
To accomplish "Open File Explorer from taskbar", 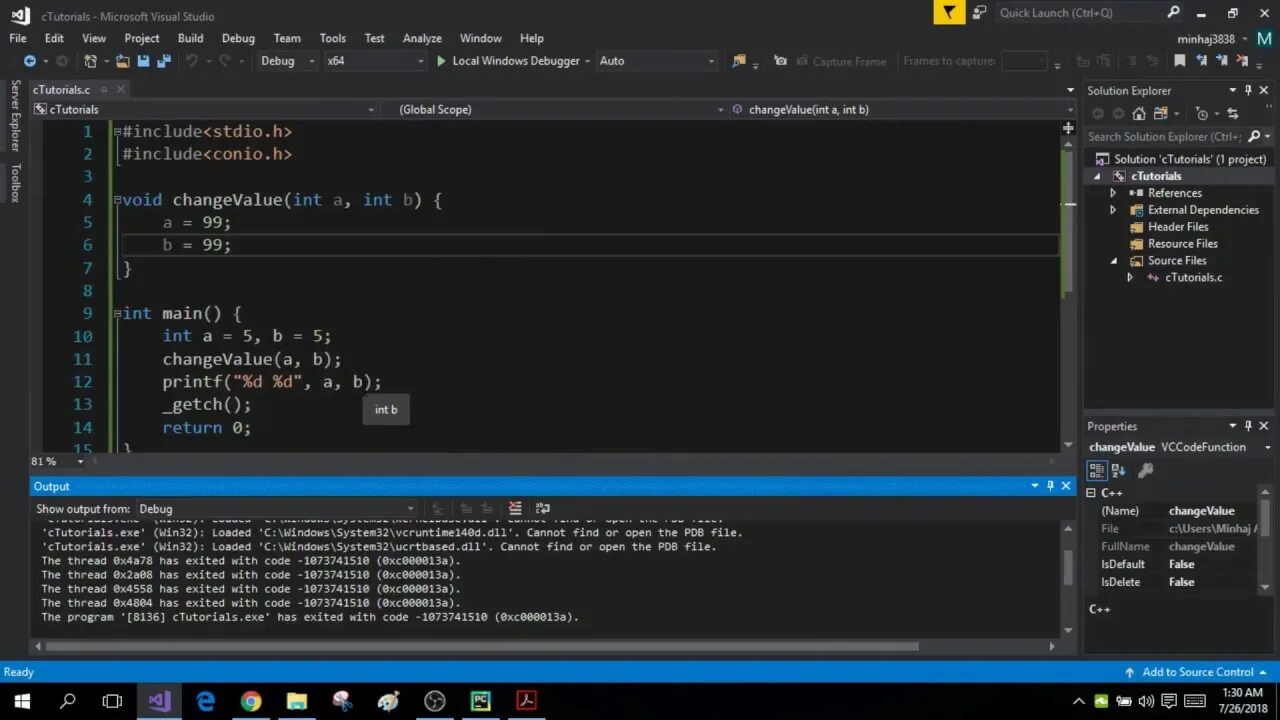I will click(x=297, y=701).
